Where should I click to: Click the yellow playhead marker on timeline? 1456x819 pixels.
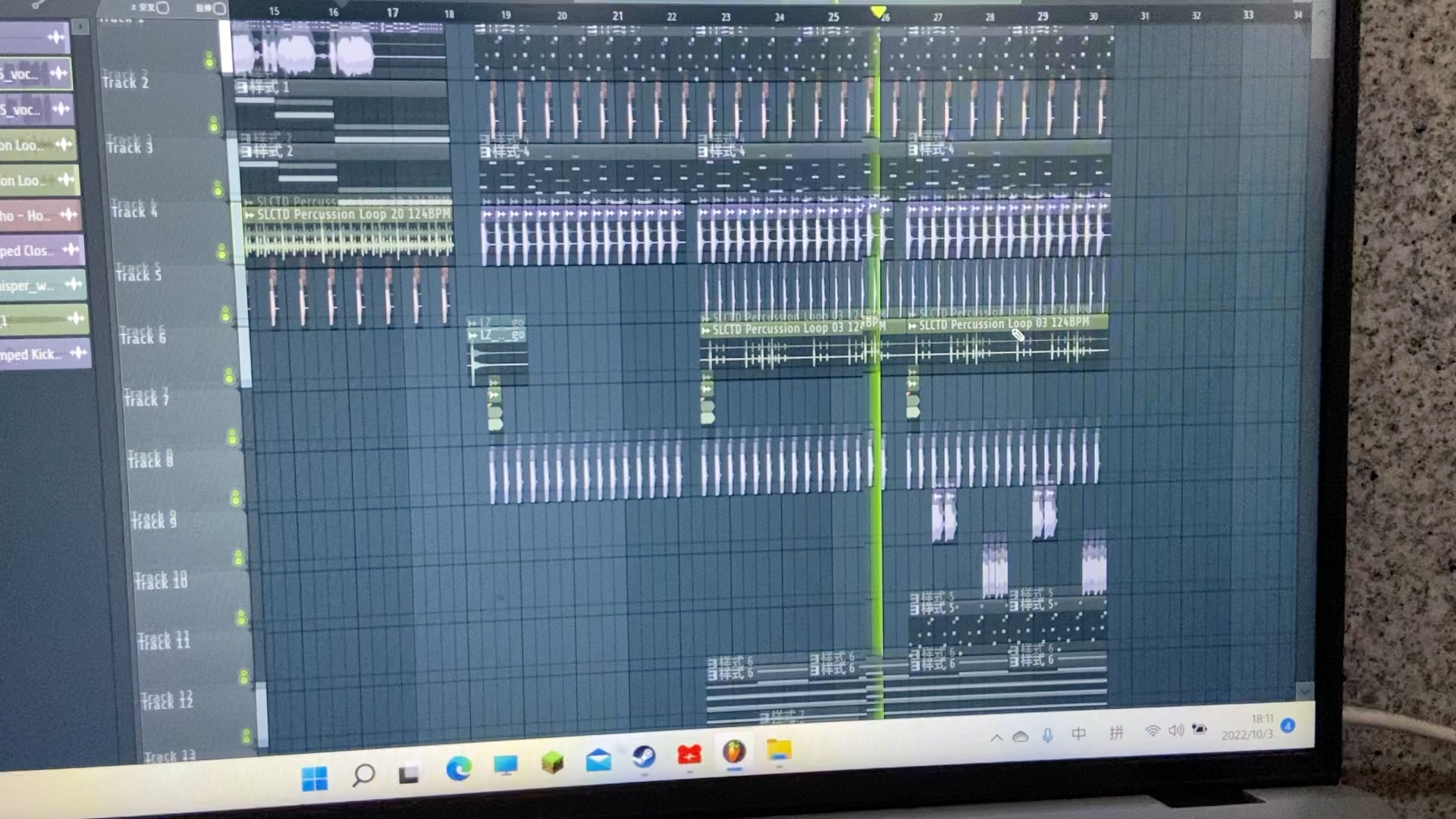coord(877,12)
